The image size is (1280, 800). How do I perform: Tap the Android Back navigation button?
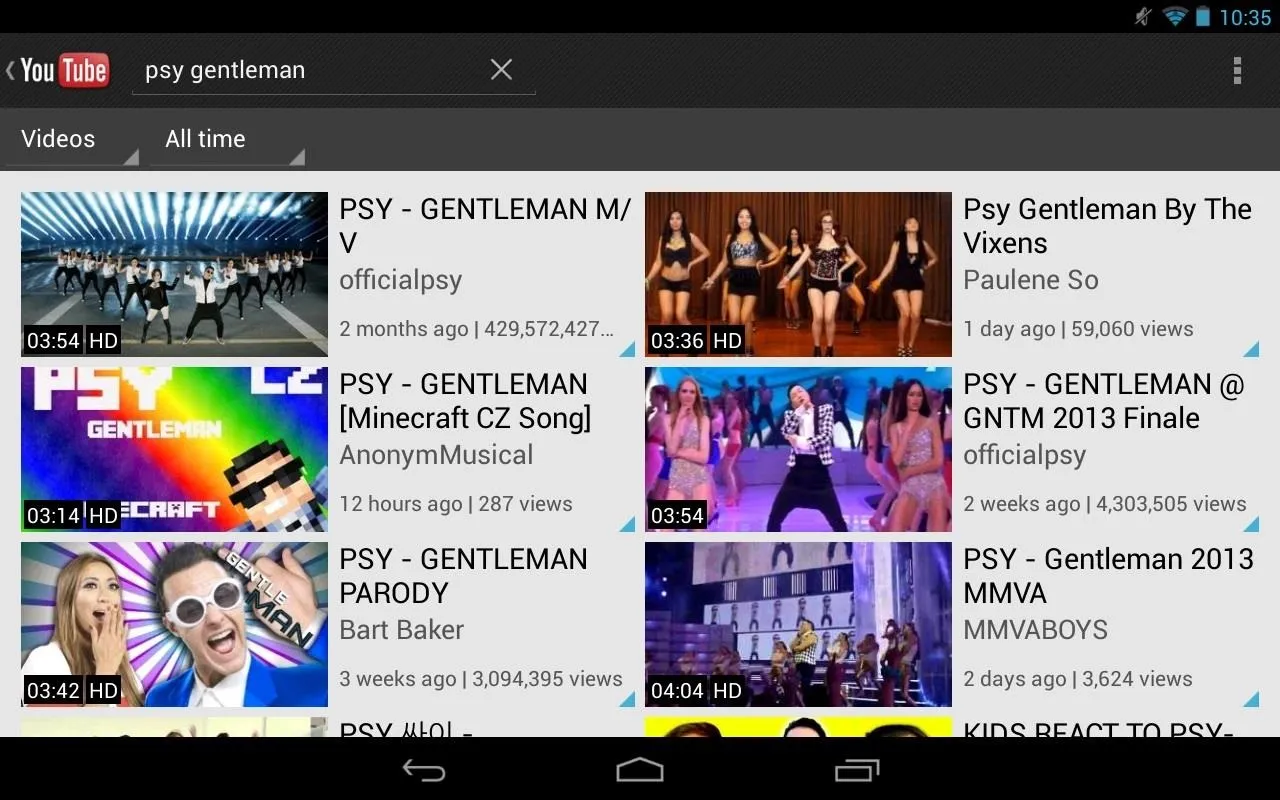[424, 769]
